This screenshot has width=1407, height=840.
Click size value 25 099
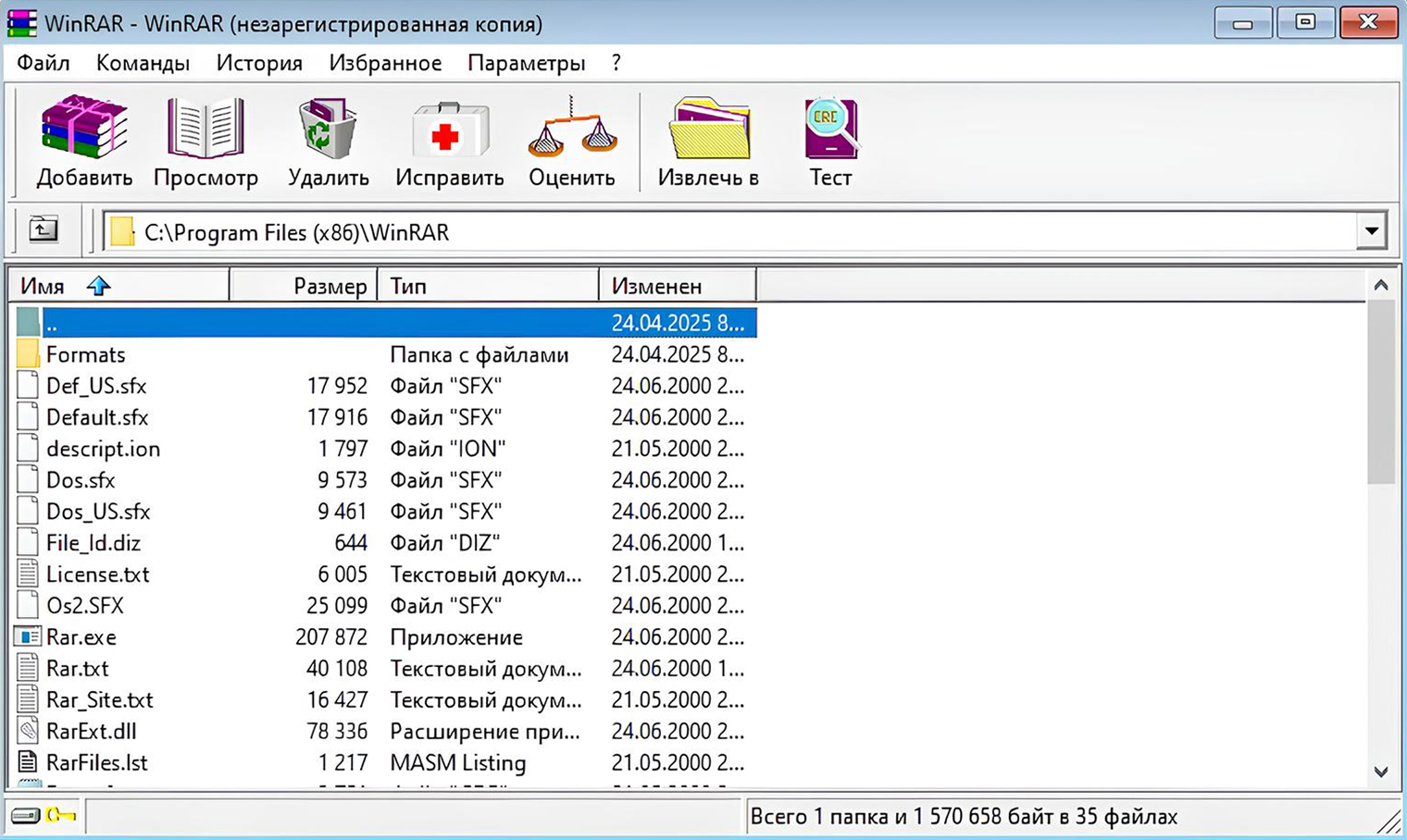tap(337, 606)
